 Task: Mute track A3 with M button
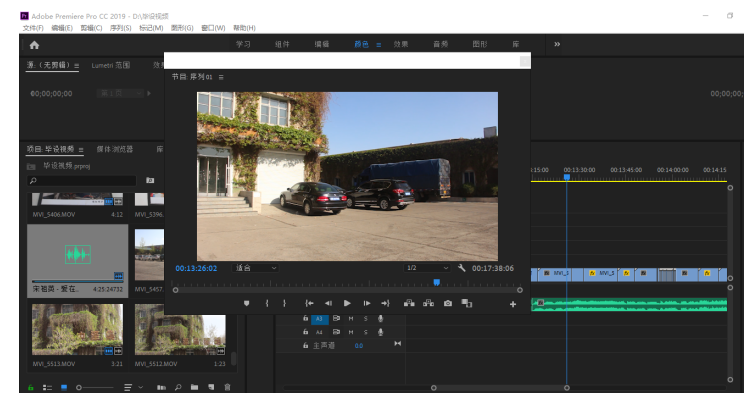tap(351, 318)
